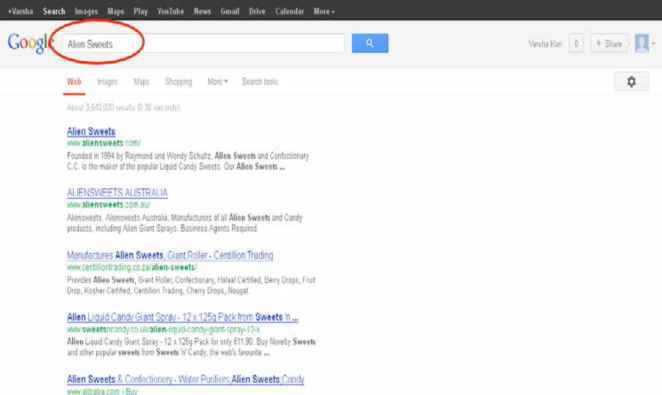This screenshot has width=662, height=395.
Task: Click the + Share button
Action: pyautogui.click(x=608, y=43)
